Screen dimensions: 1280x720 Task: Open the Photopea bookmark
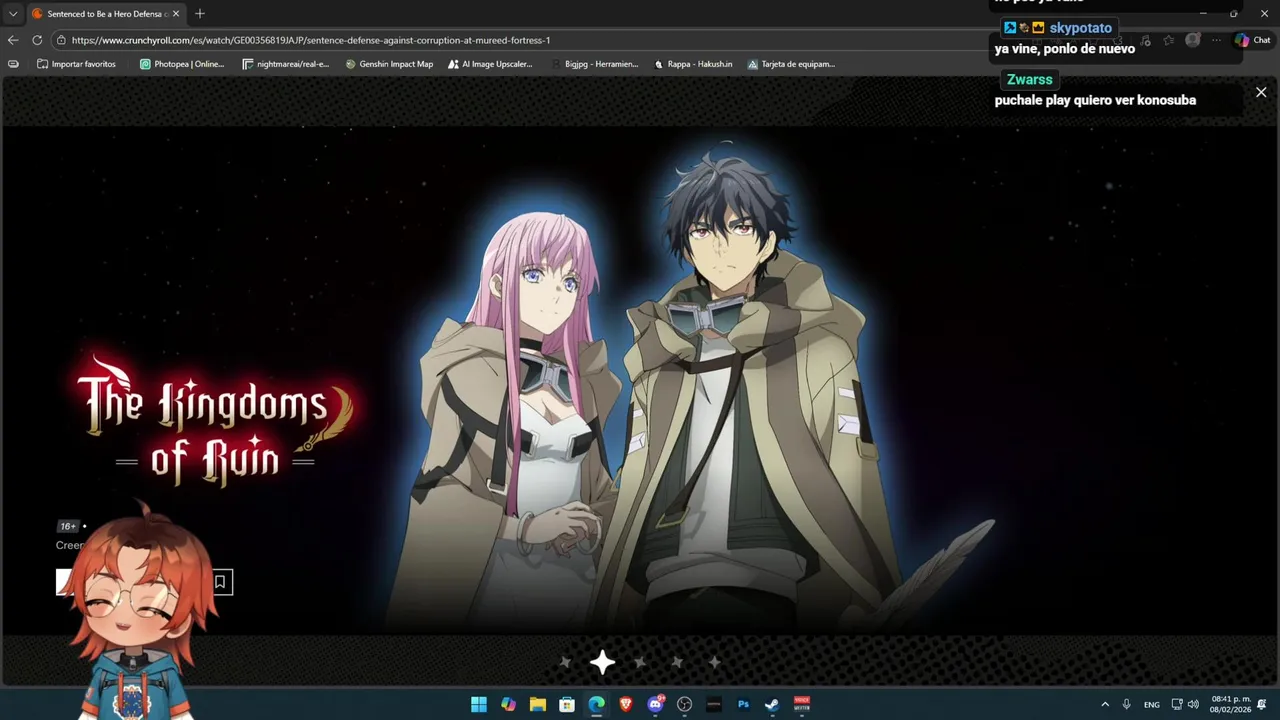click(182, 64)
